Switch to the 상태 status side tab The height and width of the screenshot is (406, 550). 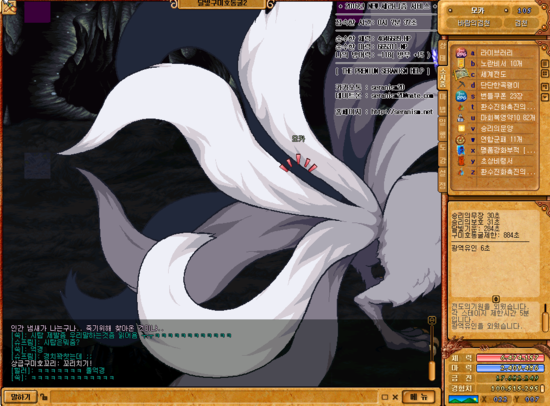443,52
